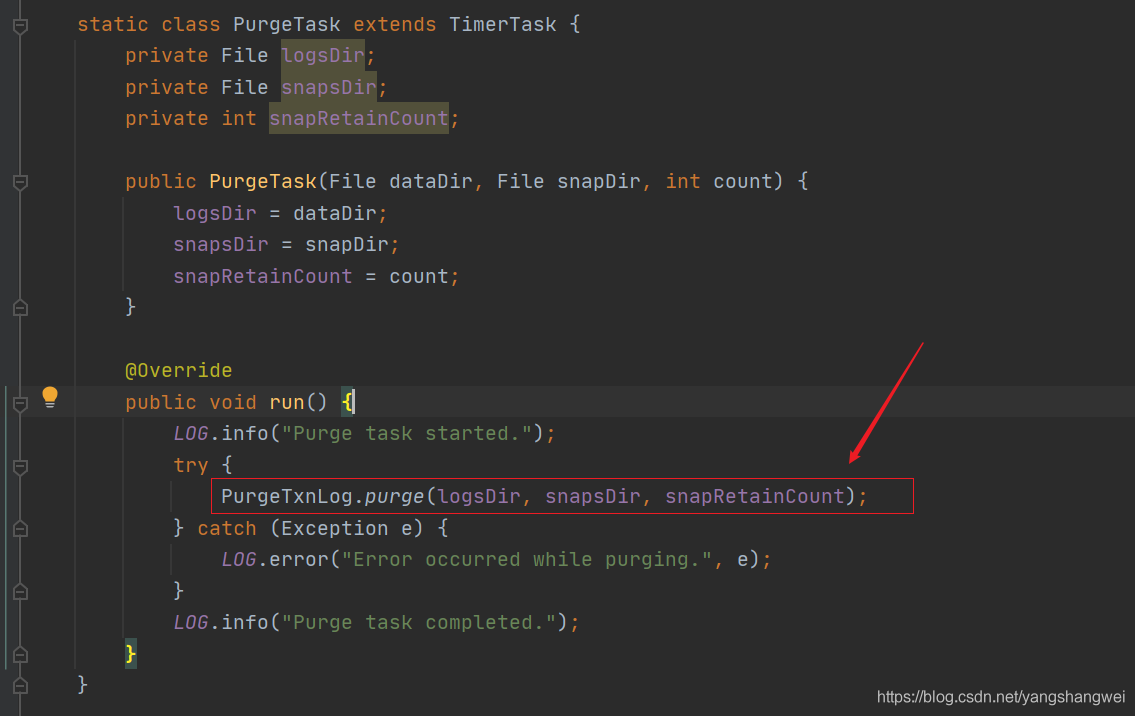Click the TimerTask superclass name

(x=502, y=24)
